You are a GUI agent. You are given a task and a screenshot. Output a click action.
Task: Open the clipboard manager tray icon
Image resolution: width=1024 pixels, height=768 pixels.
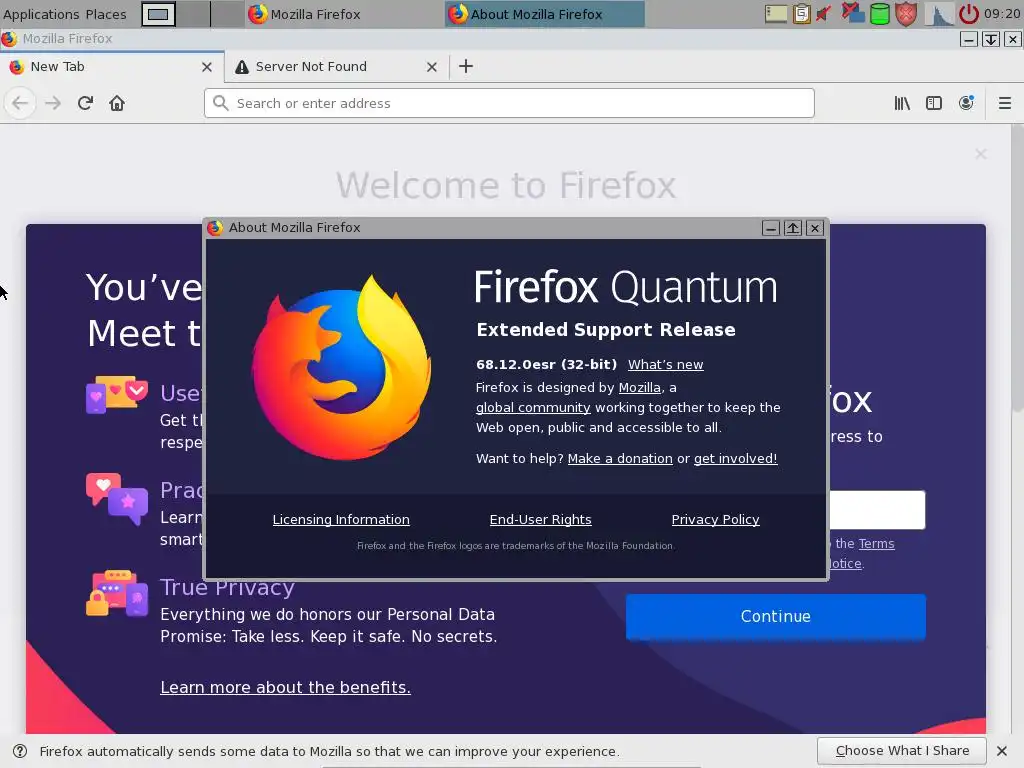(802, 14)
